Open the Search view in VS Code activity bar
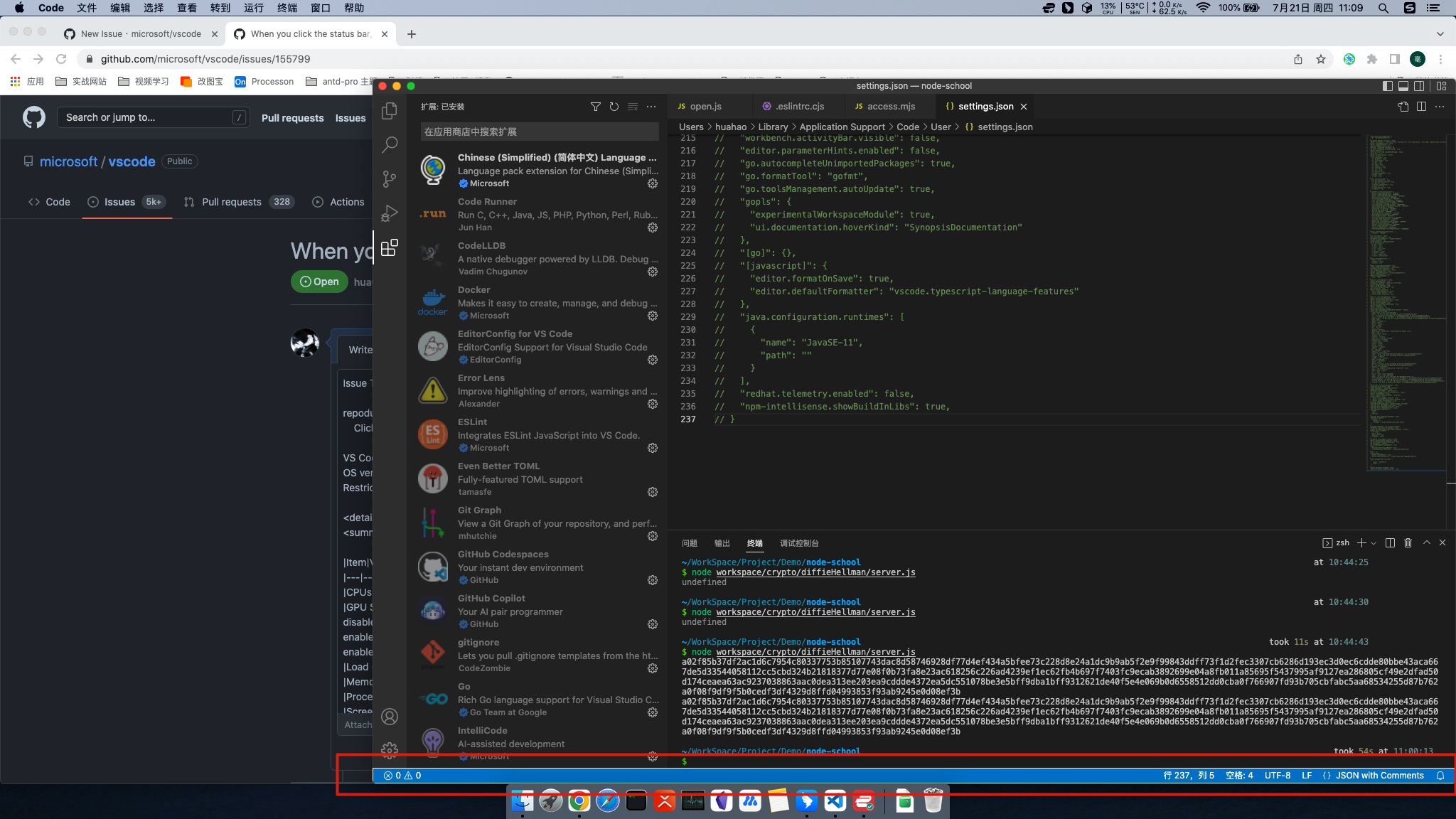This screenshot has width=1456, height=819. click(x=390, y=144)
